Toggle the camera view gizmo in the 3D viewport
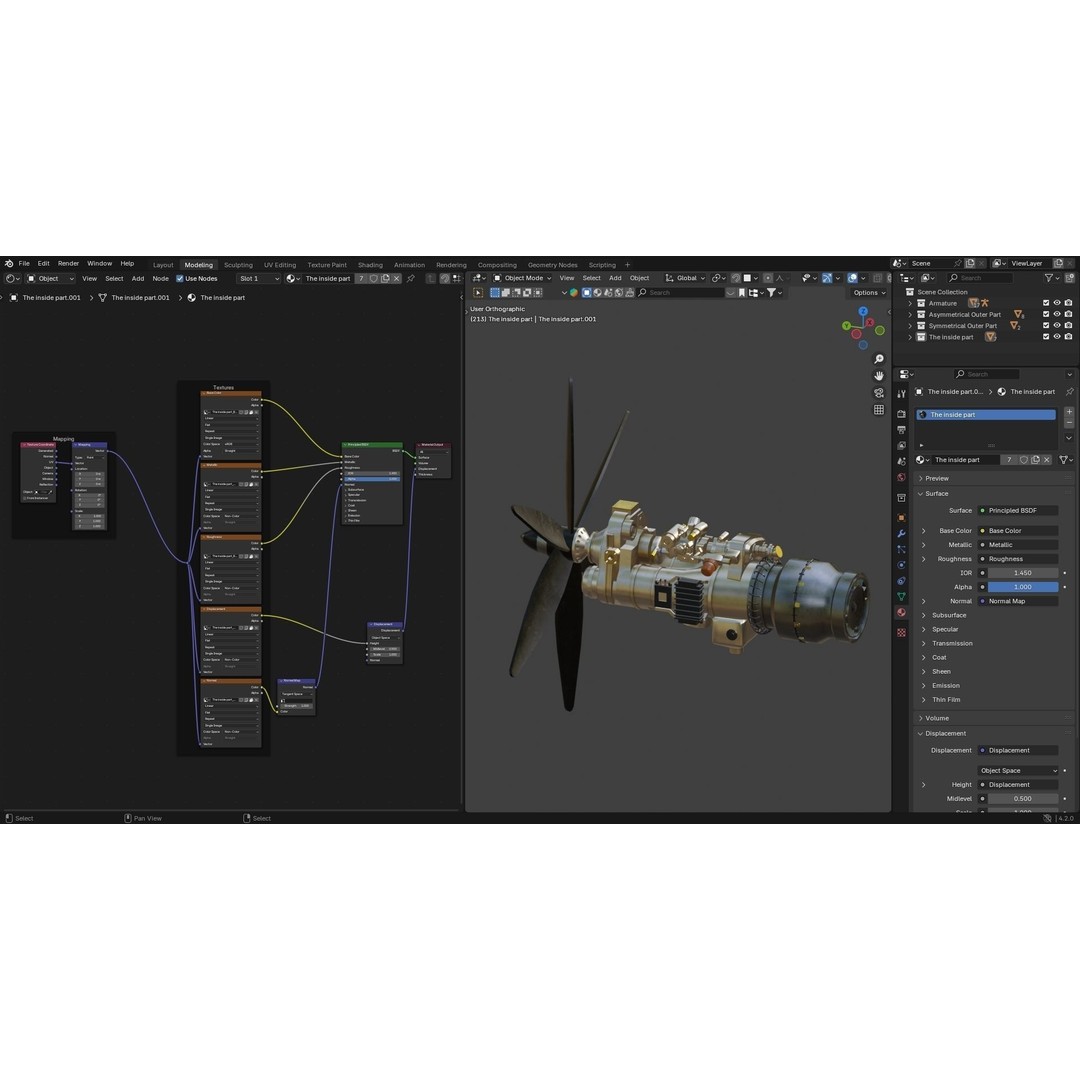The image size is (1080, 1080). tap(879, 393)
